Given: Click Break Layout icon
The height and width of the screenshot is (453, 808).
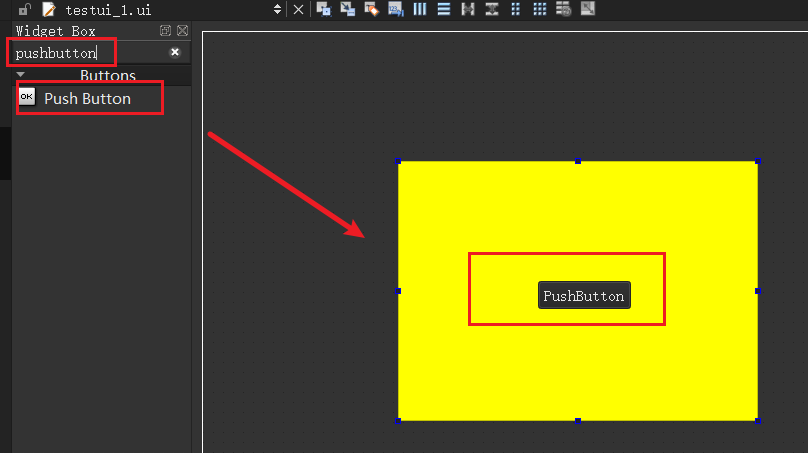Looking at the screenshot, I should click(564, 9).
